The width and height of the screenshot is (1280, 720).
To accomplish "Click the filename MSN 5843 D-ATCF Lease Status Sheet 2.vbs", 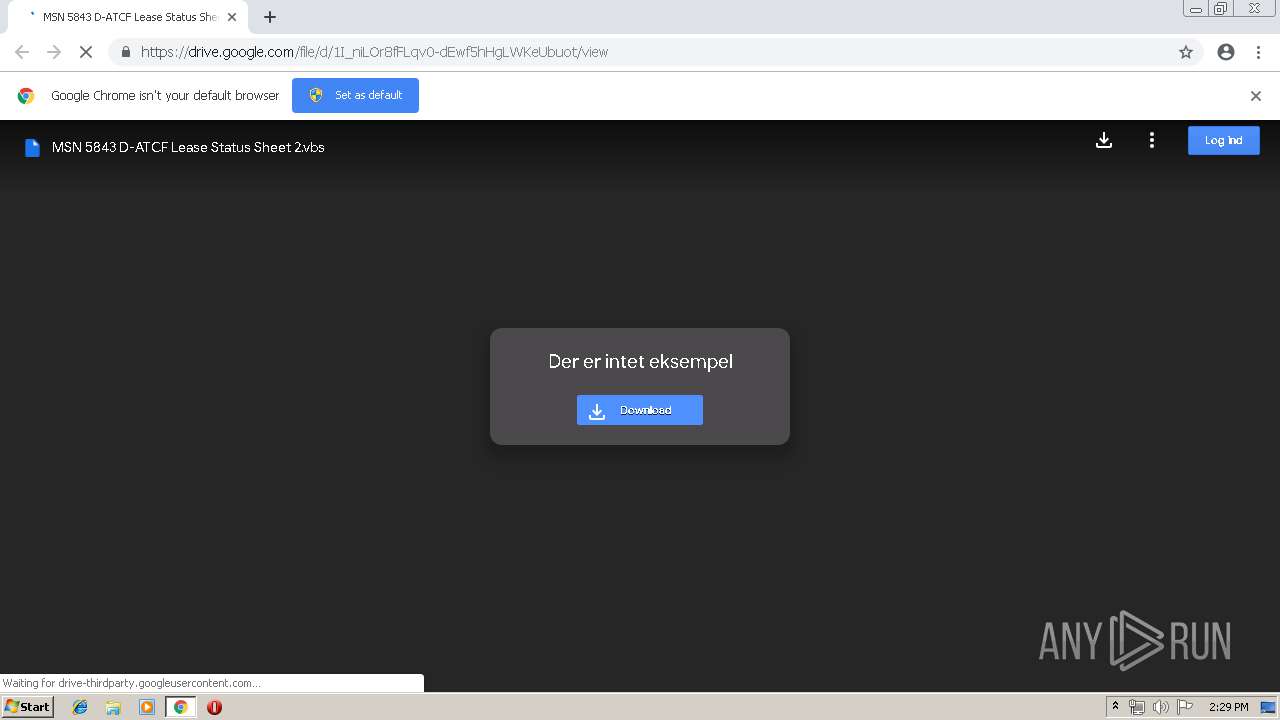I will [188, 148].
